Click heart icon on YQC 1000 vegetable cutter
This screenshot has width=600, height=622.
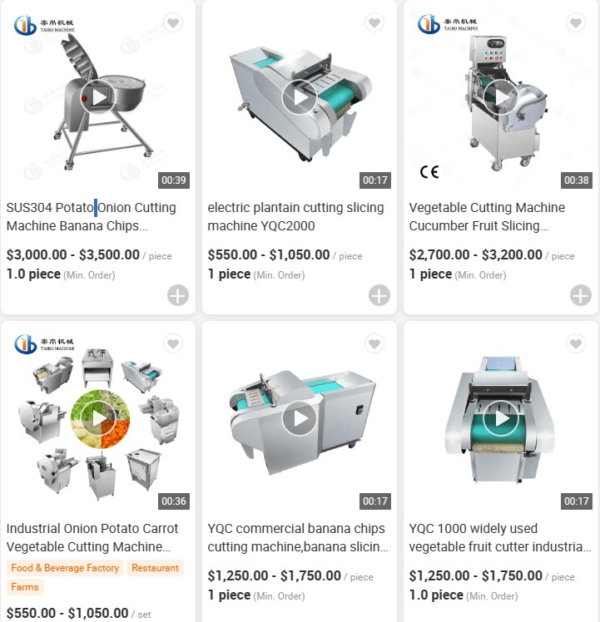point(576,344)
